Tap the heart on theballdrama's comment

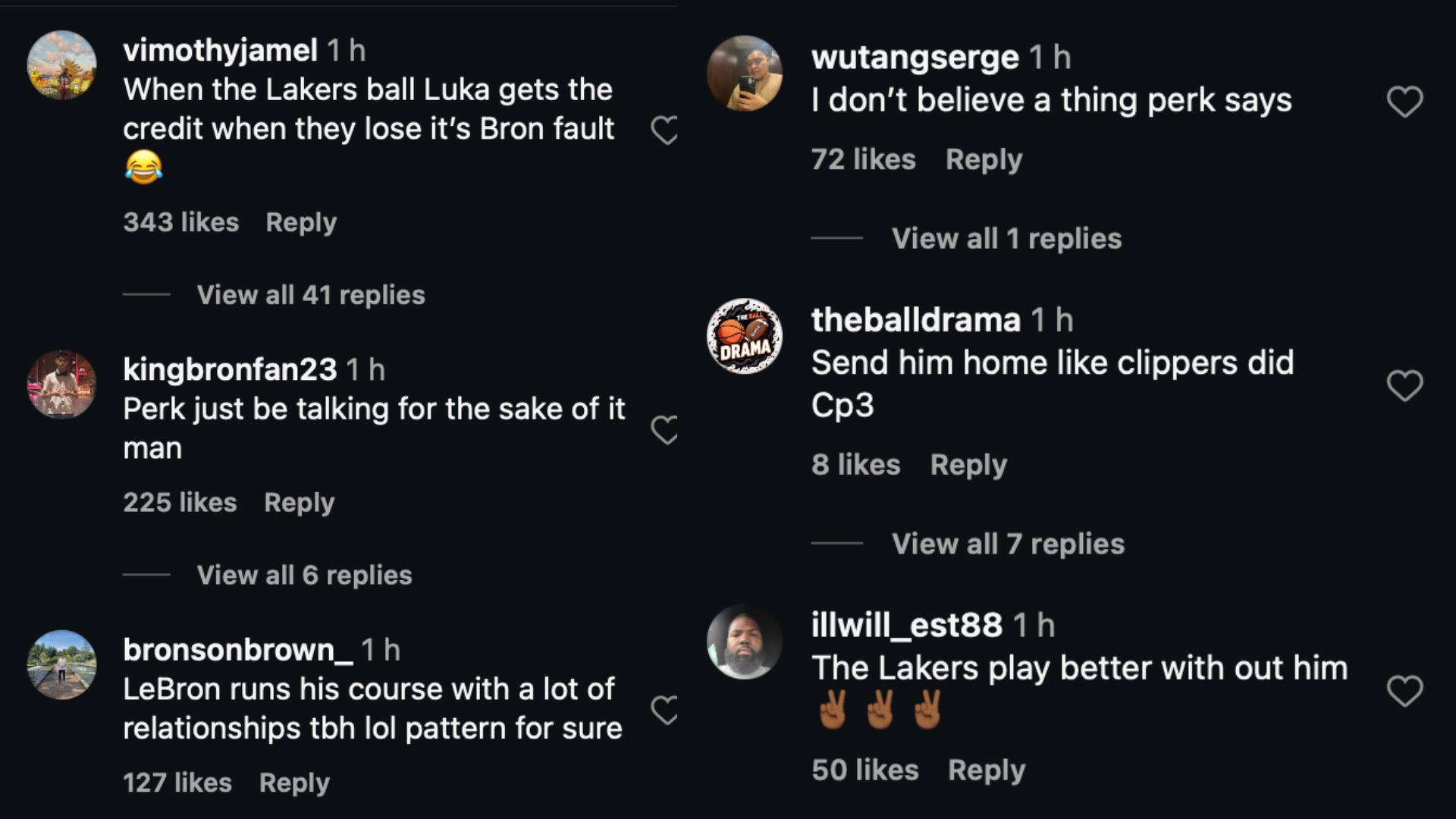point(1404,386)
